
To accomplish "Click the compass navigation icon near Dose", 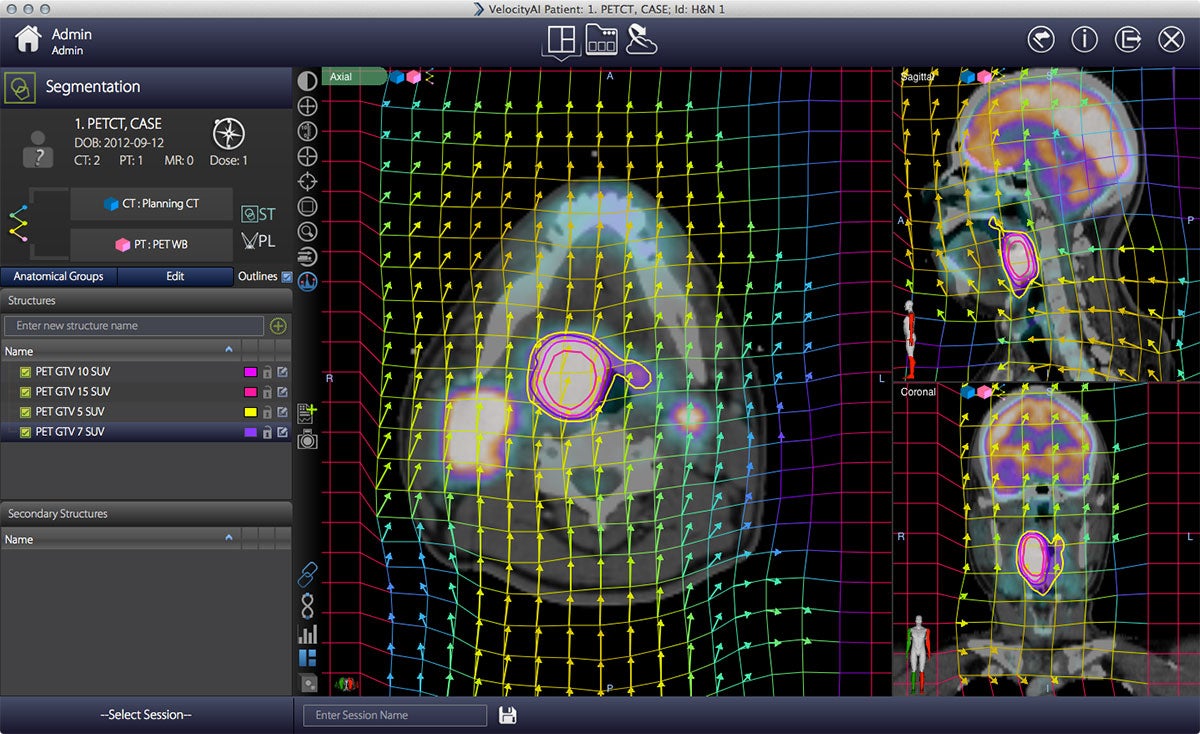I will coord(227,135).
